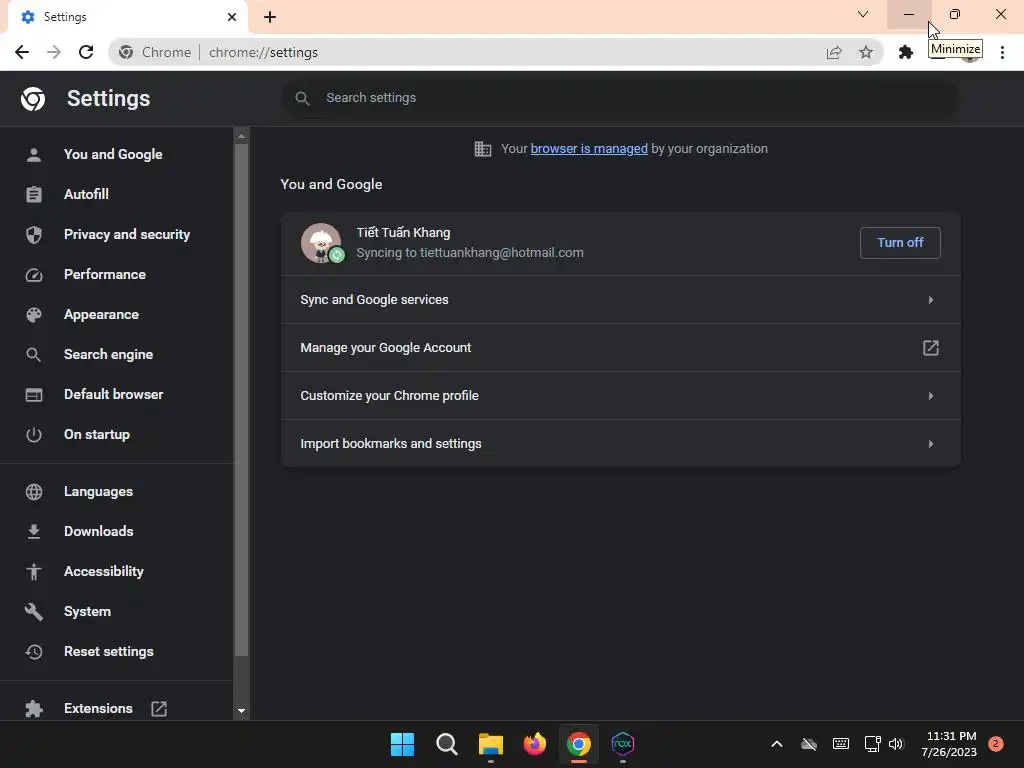Bookmark this tab with the star icon
The width and height of the screenshot is (1024, 768).
[866, 52]
